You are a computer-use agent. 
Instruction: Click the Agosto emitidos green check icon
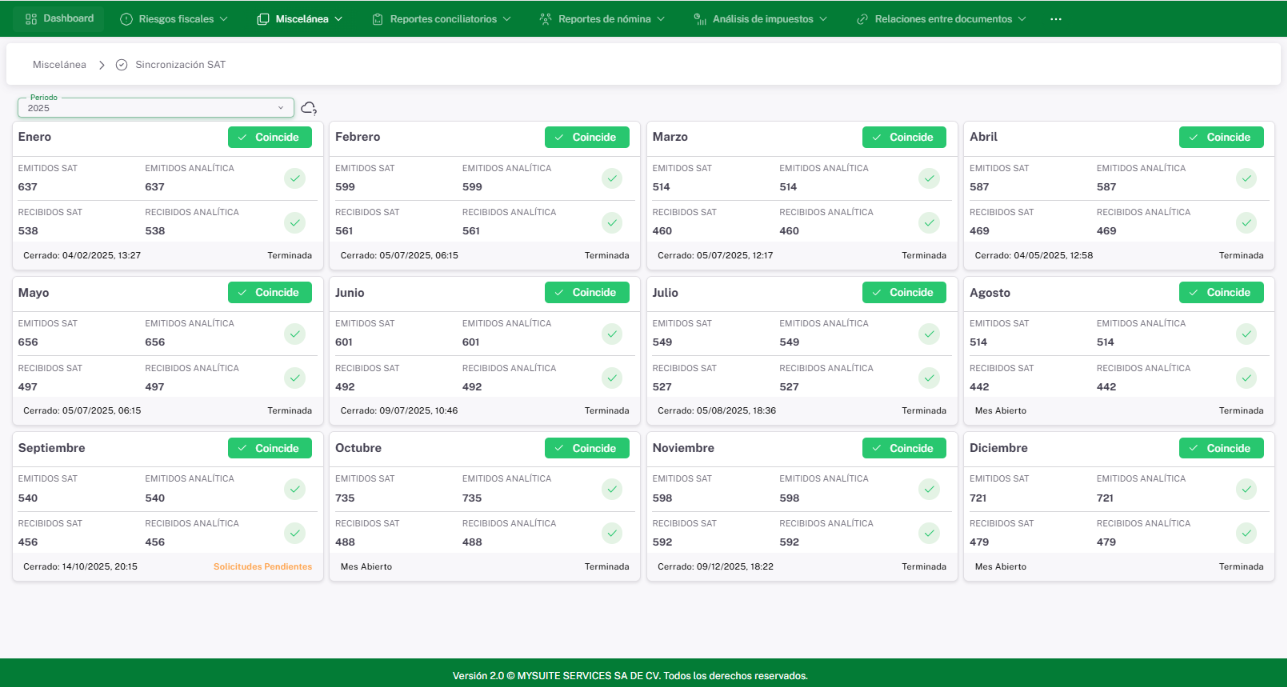pos(1246,334)
